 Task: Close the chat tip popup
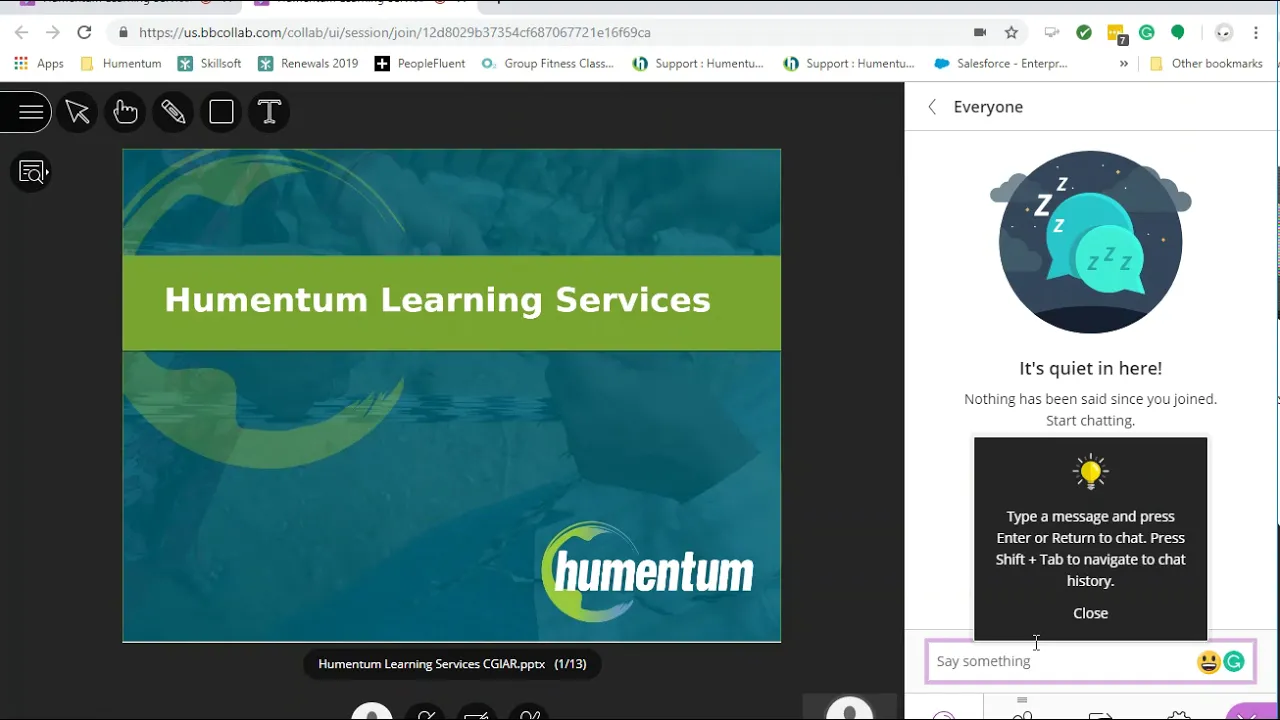(1090, 613)
